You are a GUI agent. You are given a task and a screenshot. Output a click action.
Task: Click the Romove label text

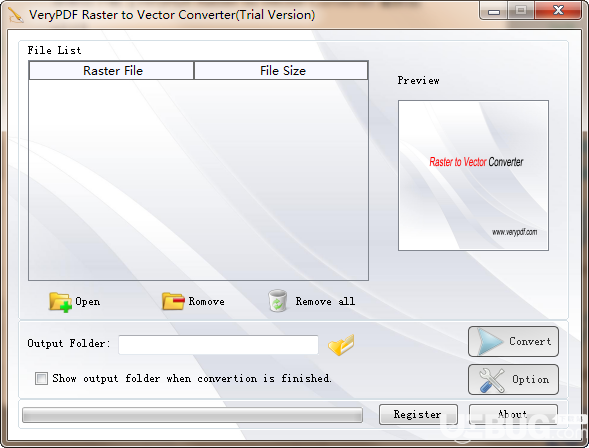207,302
